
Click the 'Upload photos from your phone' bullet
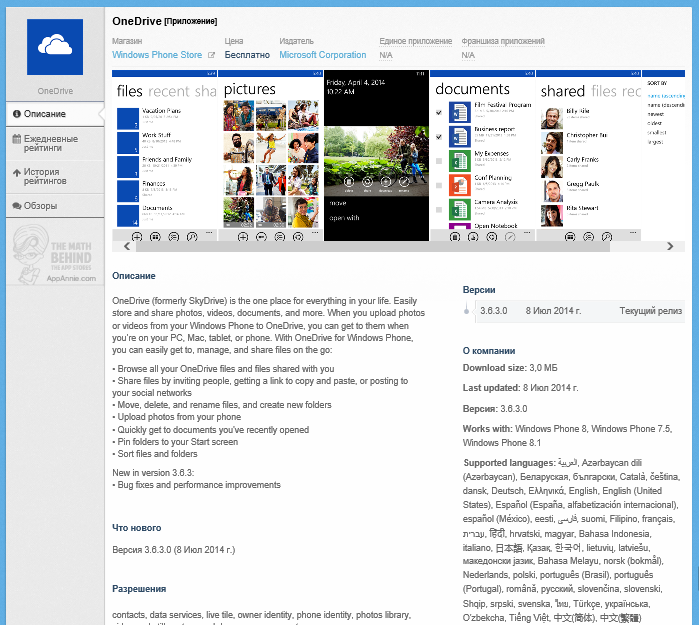coord(177,417)
